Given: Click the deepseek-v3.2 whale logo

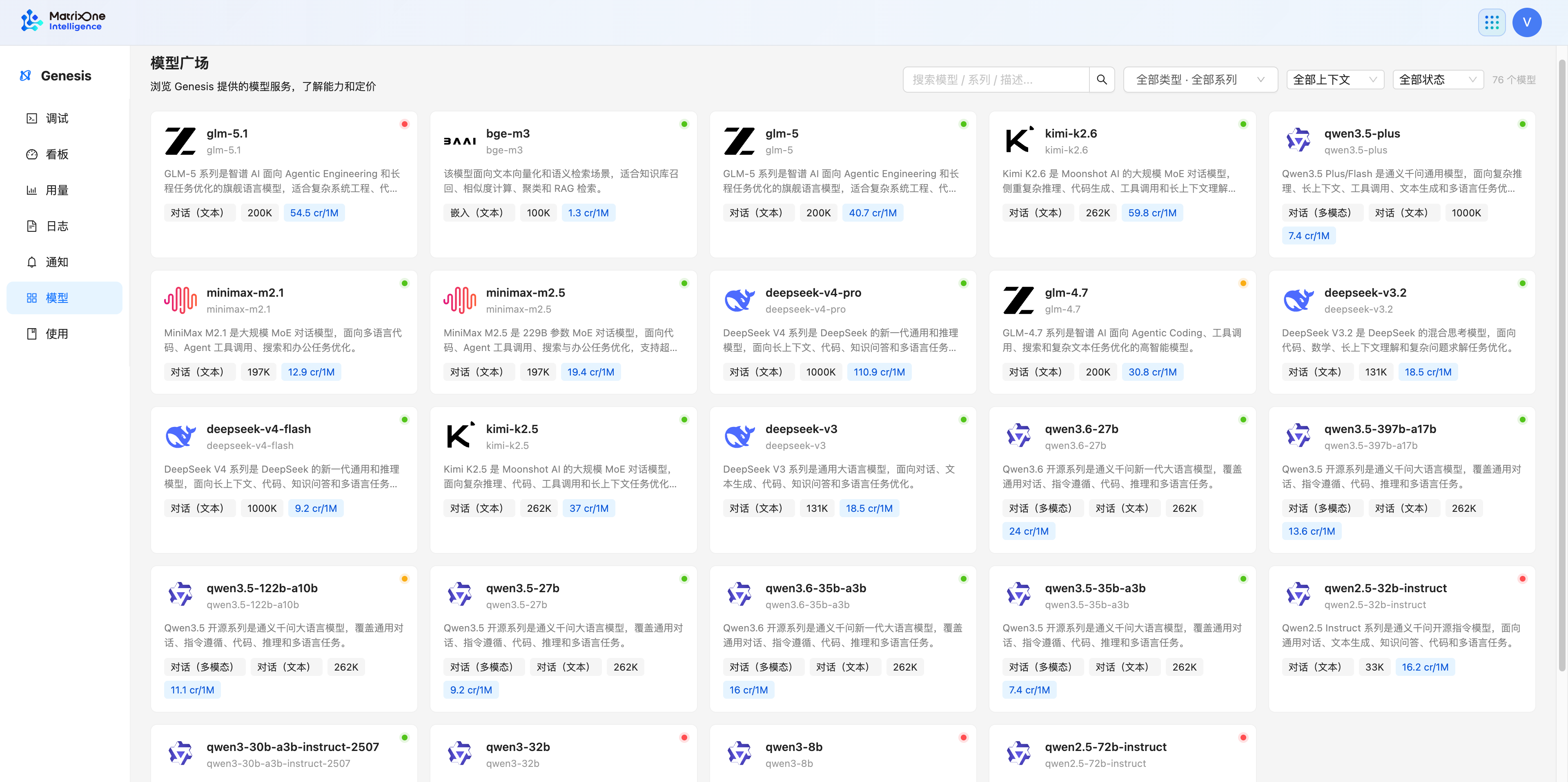Looking at the screenshot, I should (1298, 300).
